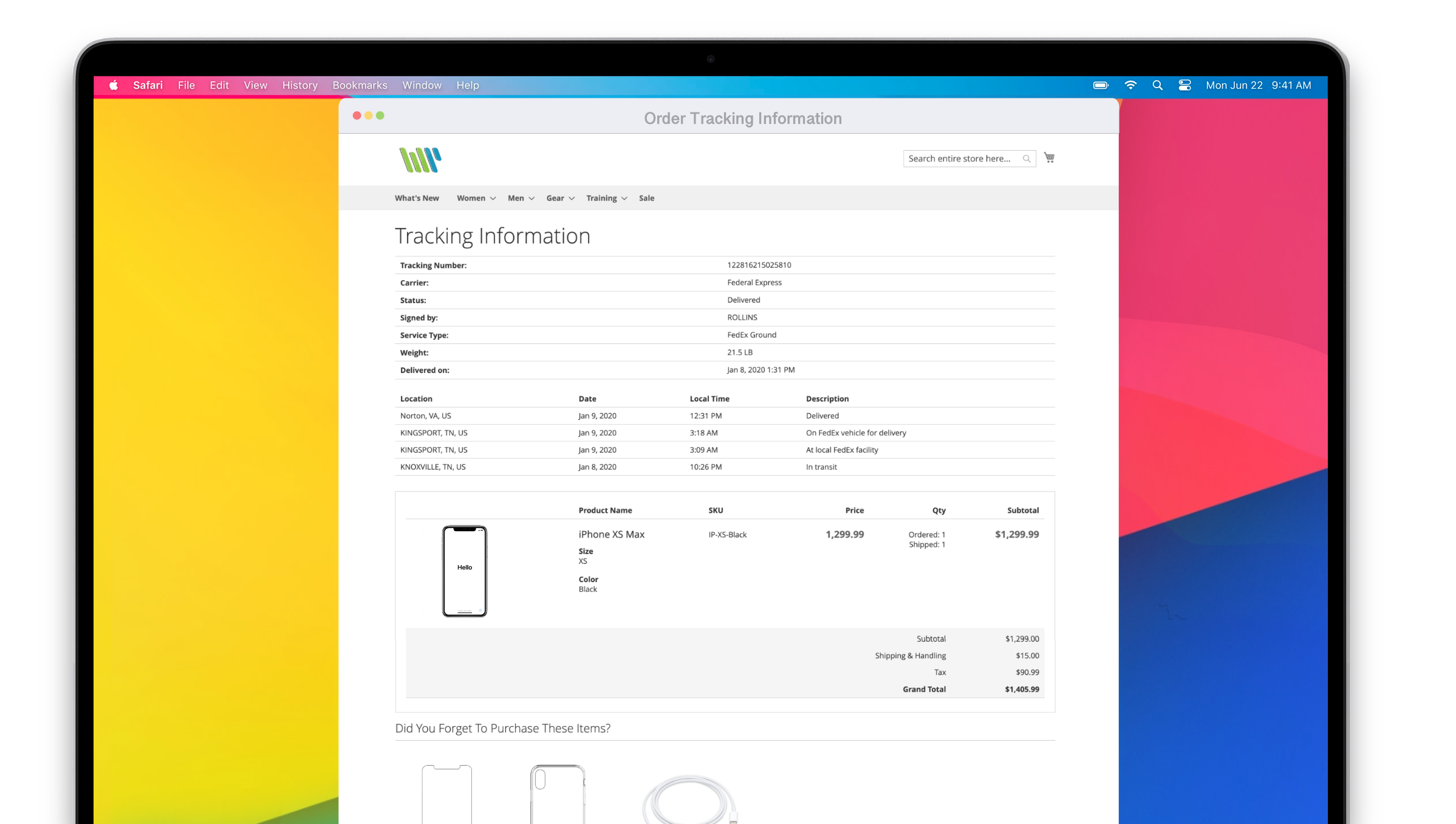The width and height of the screenshot is (1456, 824).
Task: Open the shopping cart
Action: (x=1049, y=158)
